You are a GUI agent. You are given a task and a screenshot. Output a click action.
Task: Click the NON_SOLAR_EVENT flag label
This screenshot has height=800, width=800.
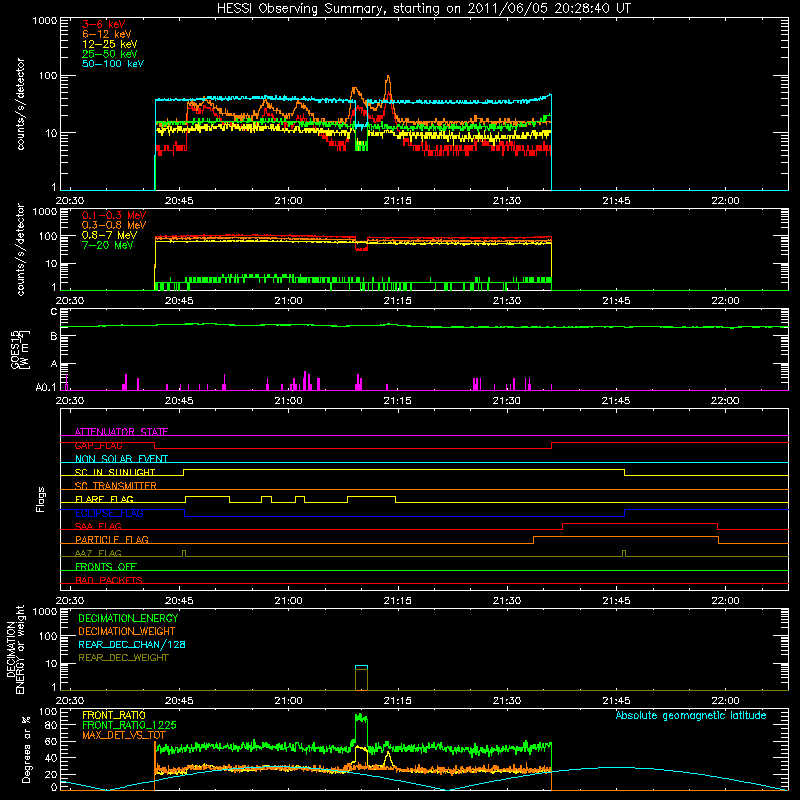[x=121, y=459]
